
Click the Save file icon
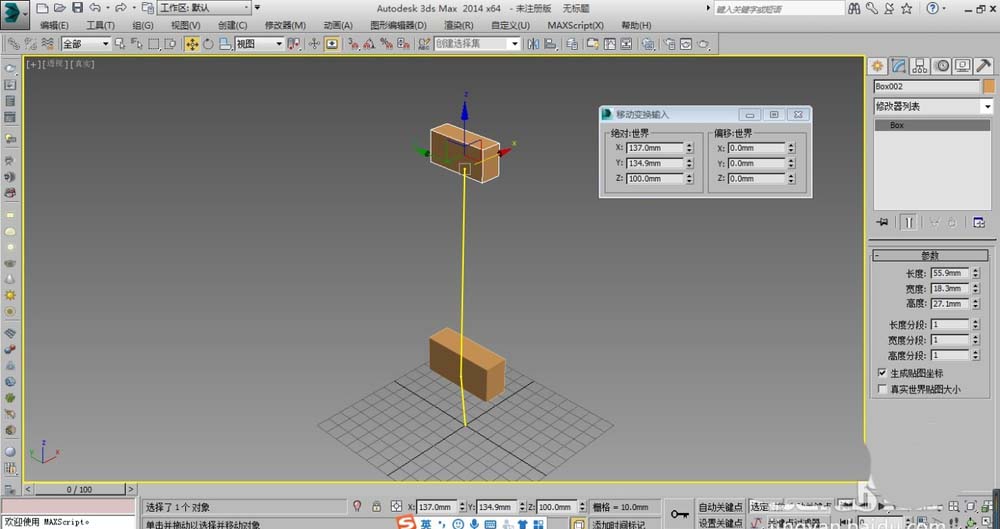click(77, 8)
